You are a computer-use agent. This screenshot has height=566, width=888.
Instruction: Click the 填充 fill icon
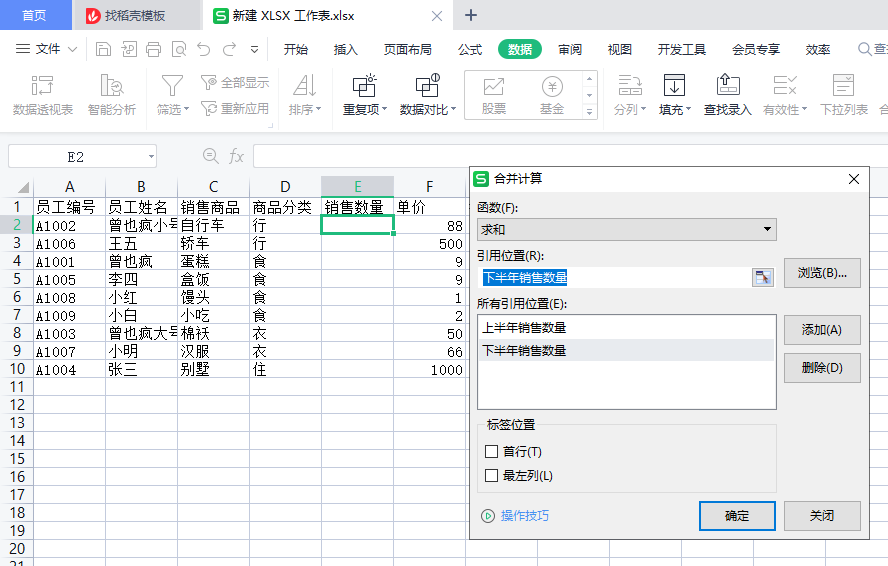tap(674, 86)
